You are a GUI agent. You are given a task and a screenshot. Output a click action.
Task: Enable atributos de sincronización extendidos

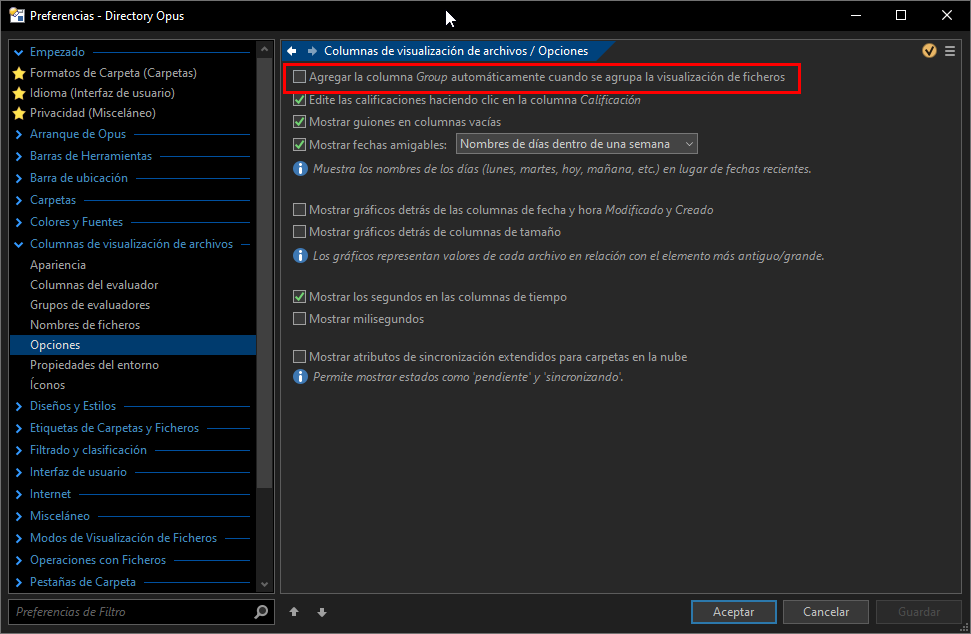pyautogui.click(x=300, y=357)
